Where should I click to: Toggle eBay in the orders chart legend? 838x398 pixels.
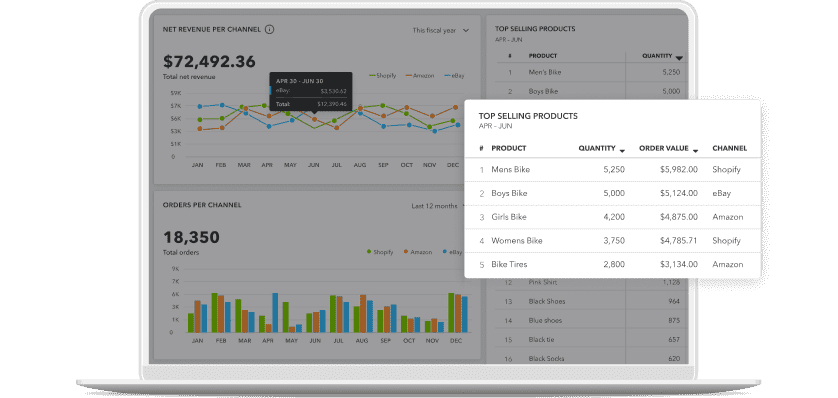tap(452, 252)
